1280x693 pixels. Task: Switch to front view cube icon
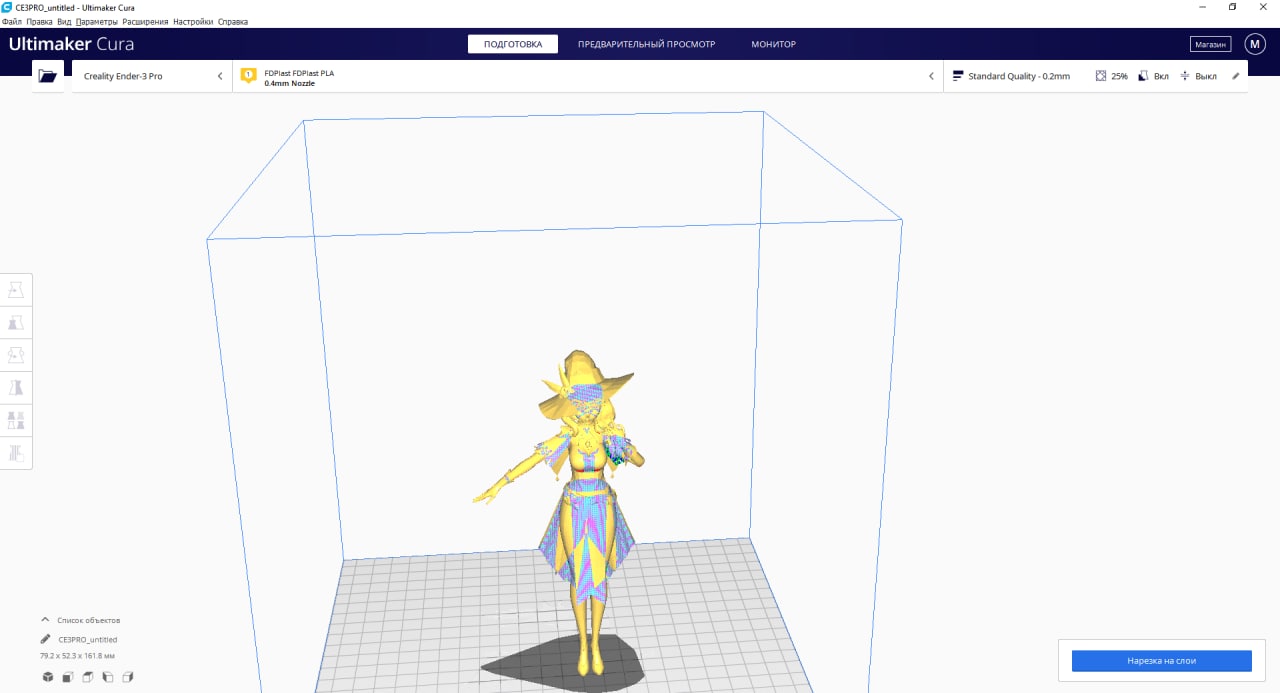click(67, 677)
